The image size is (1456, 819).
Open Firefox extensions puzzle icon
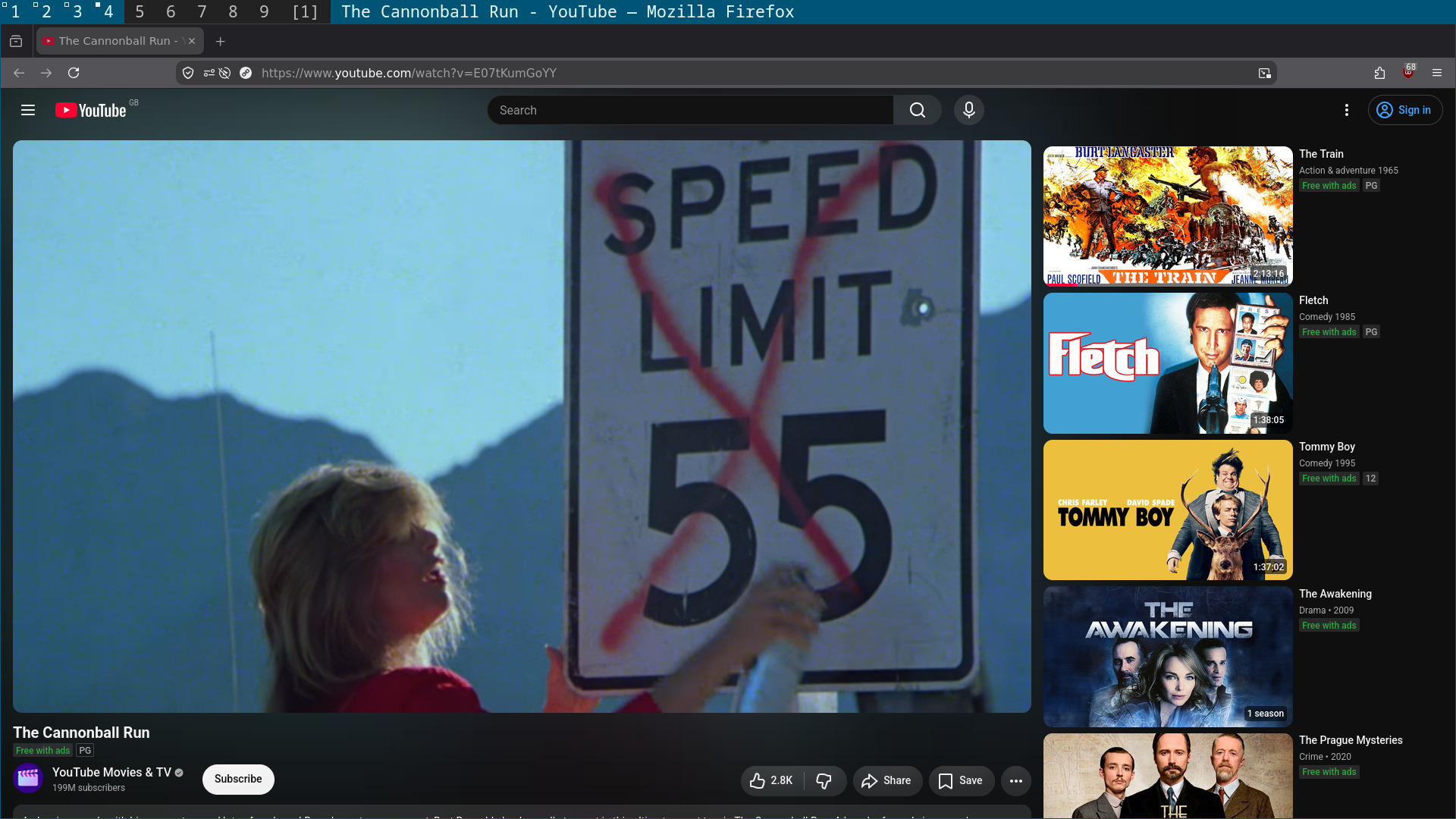pyautogui.click(x=1379, y=73)
